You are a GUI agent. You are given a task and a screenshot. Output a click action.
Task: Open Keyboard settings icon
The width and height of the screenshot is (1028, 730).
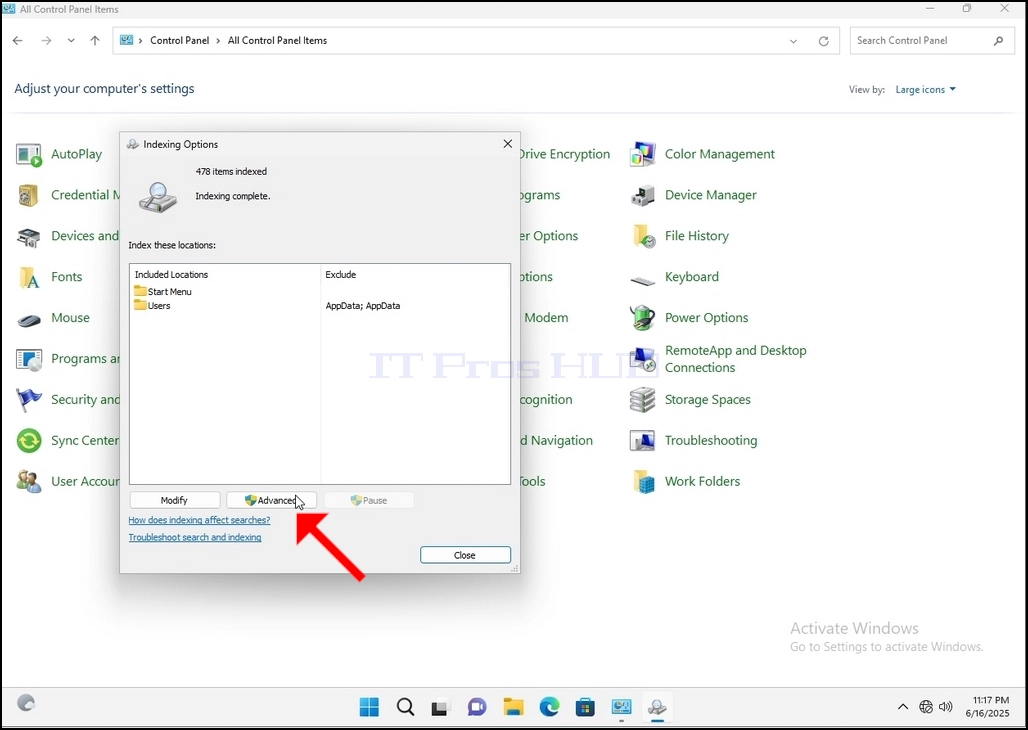coord(642,279)
